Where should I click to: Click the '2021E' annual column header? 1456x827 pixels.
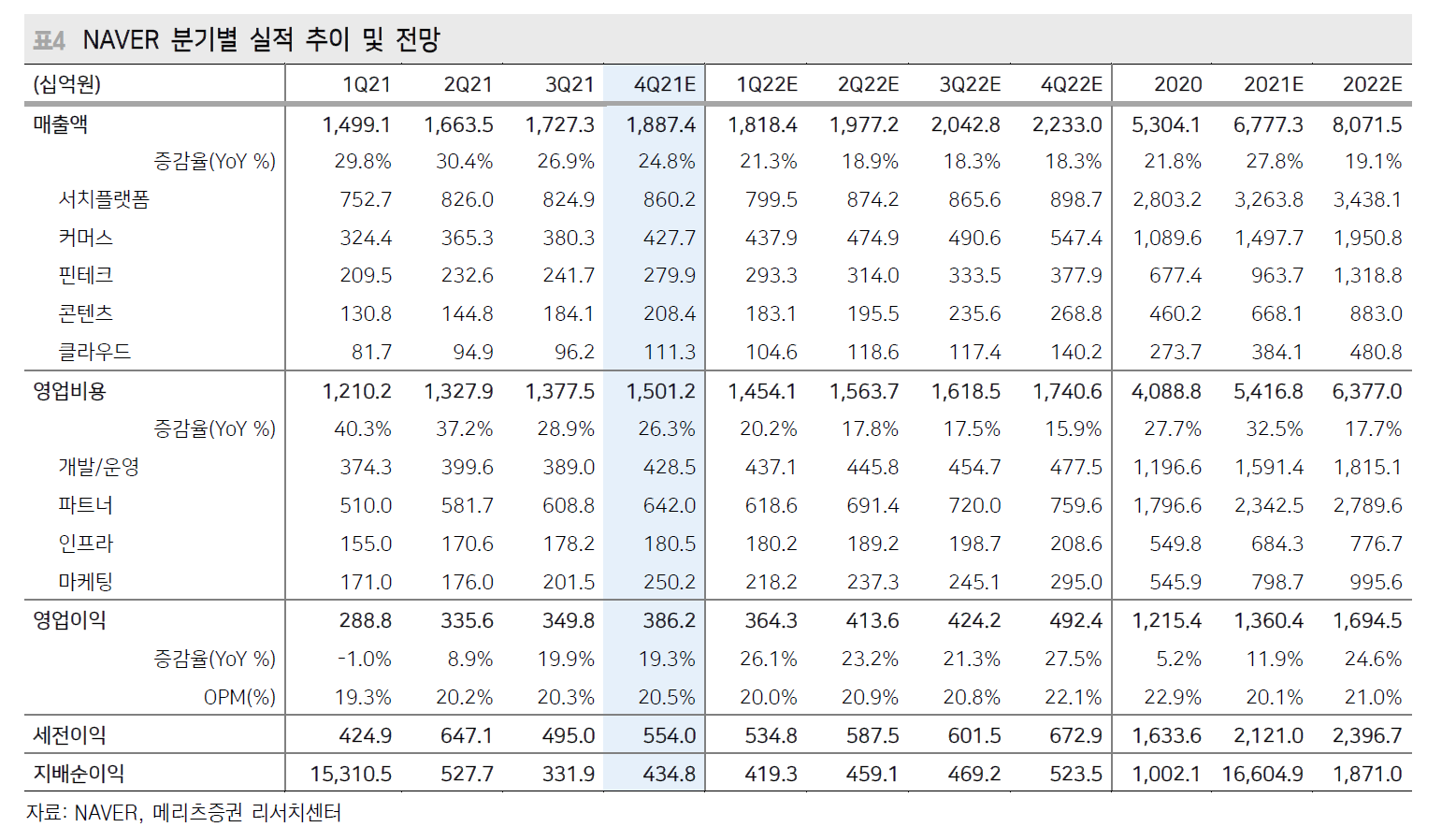click(1274, 84)
